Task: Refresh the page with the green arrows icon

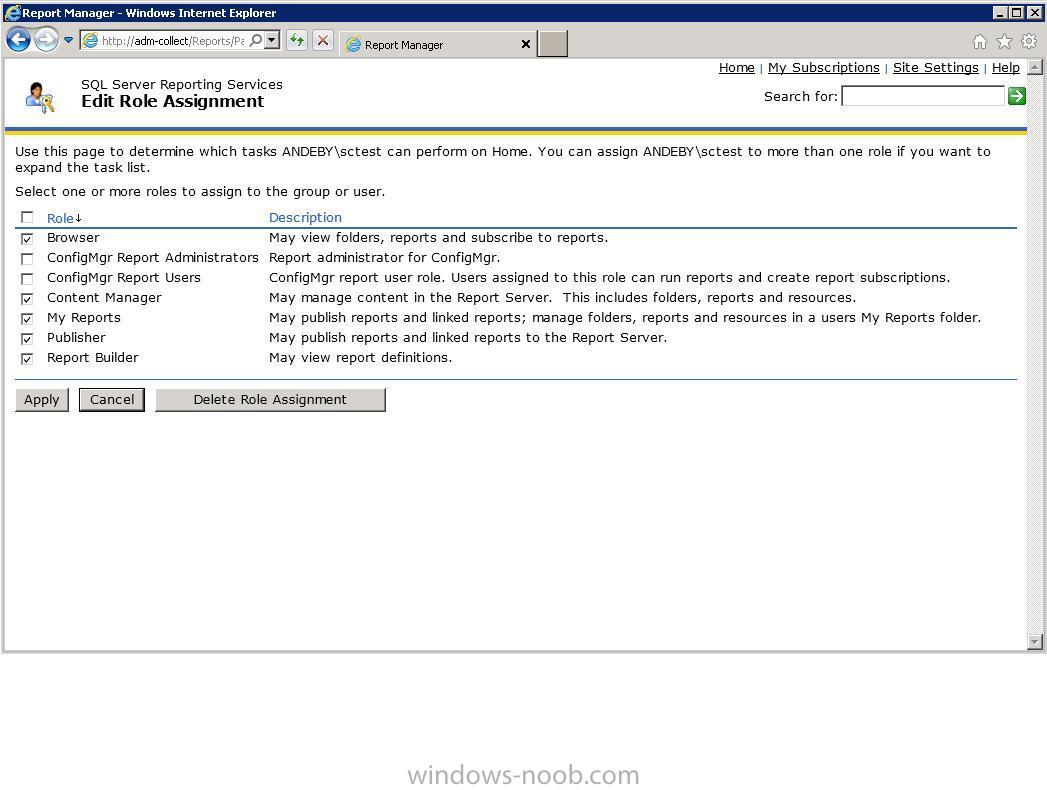Action: point(296,40)
